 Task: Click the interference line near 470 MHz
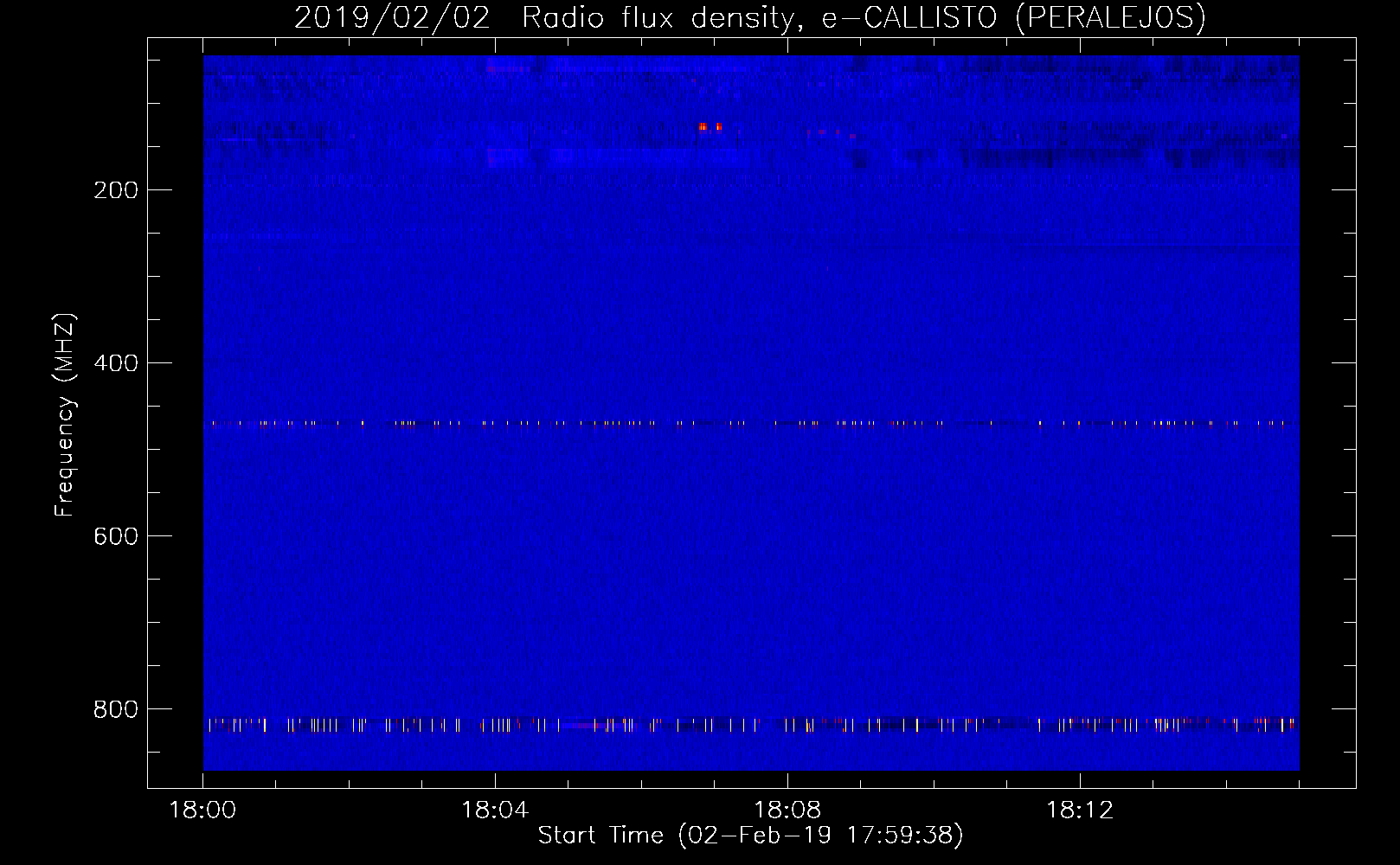(751, 424)
